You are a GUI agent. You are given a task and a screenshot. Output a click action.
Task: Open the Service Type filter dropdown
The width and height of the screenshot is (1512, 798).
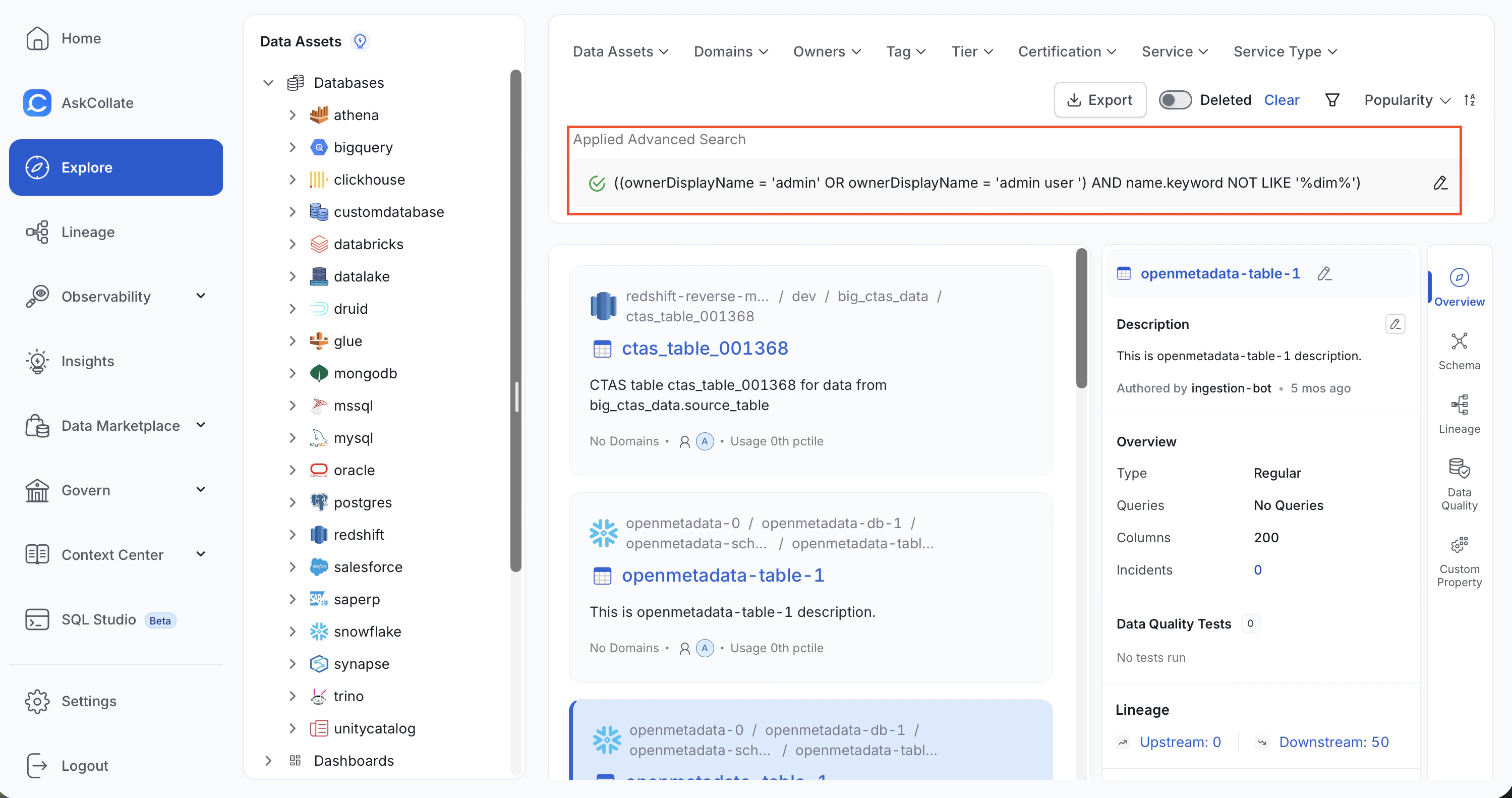tap(1286, 51)
